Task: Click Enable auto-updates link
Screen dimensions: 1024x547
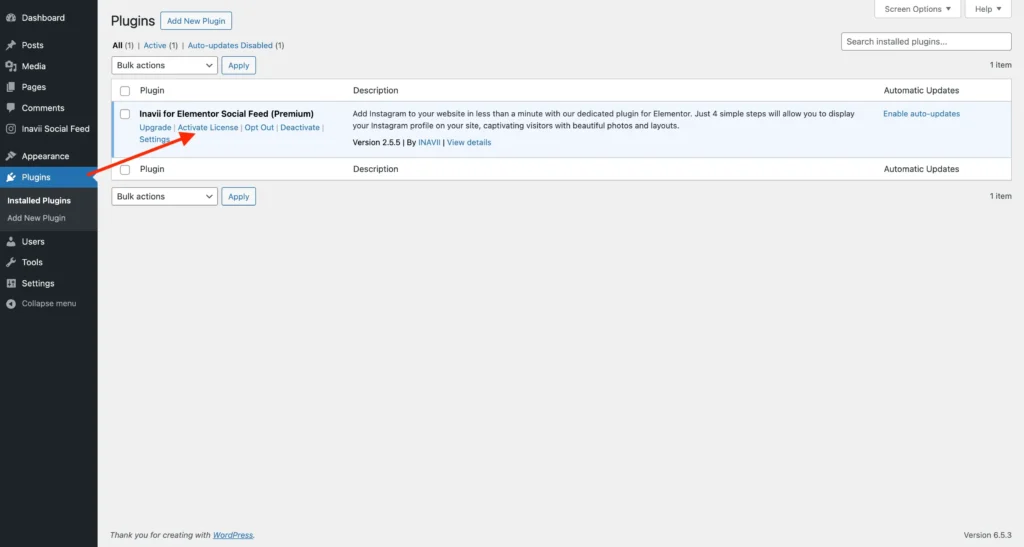Action: pyautogui.click(x=921, y=114)
